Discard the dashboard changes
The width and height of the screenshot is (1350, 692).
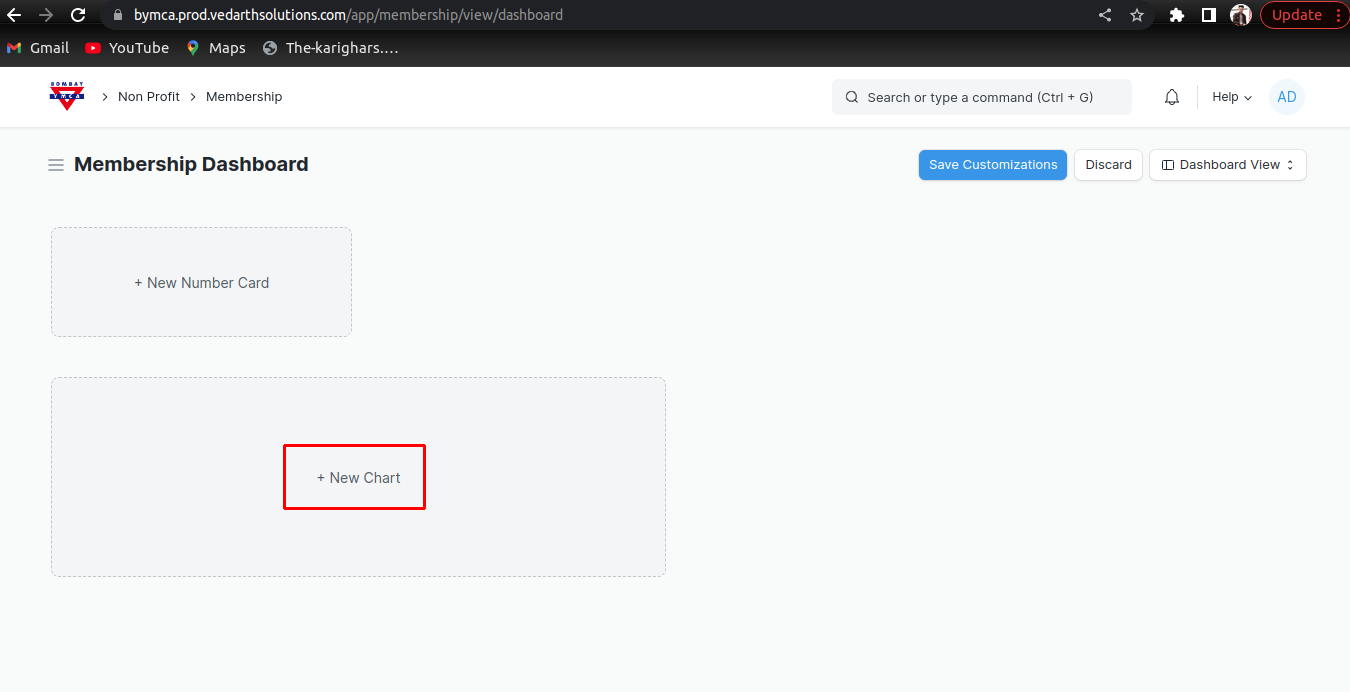(x=1108, y=165)
